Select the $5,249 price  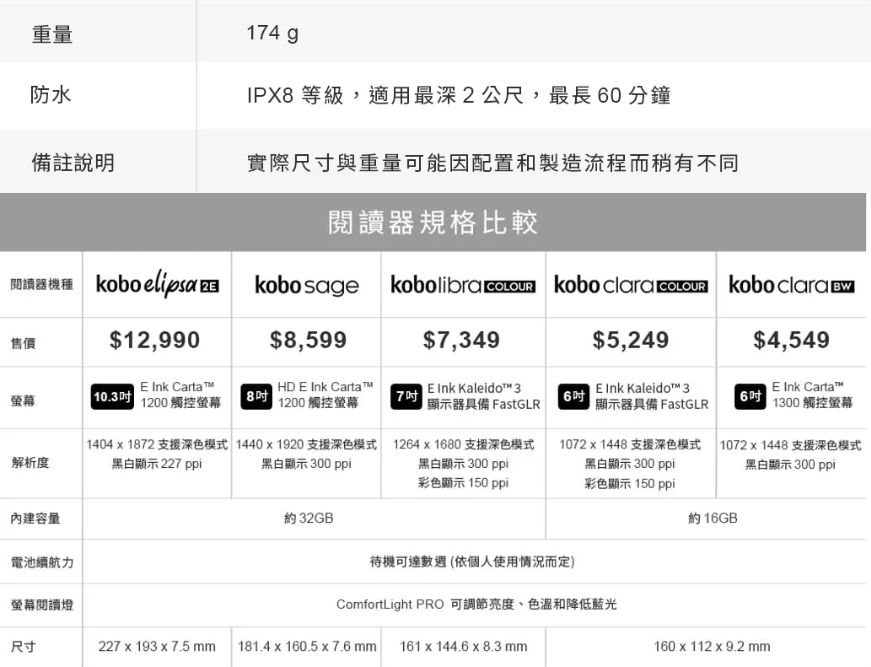click(630, 340)
